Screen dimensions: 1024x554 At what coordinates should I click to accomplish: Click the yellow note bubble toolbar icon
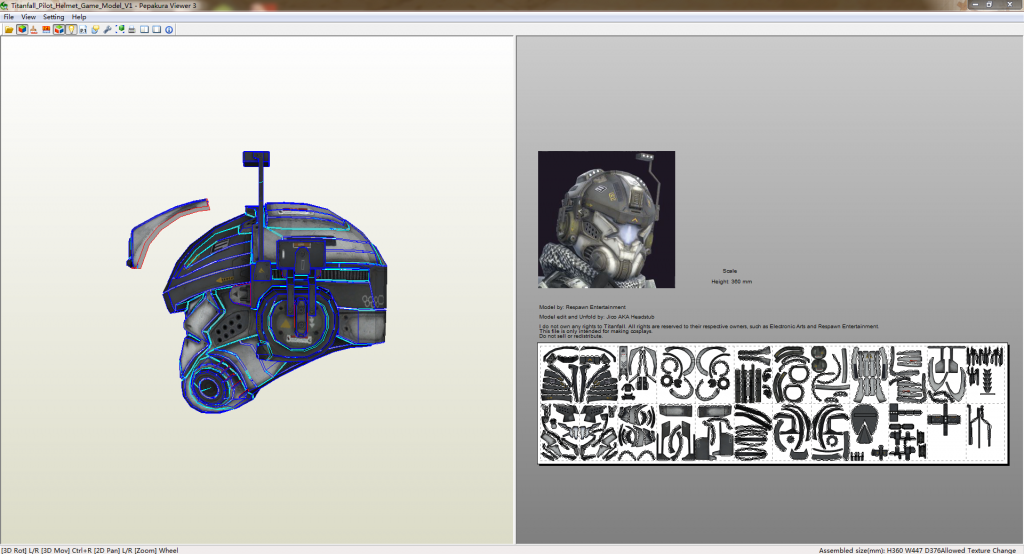coord(95,29)
